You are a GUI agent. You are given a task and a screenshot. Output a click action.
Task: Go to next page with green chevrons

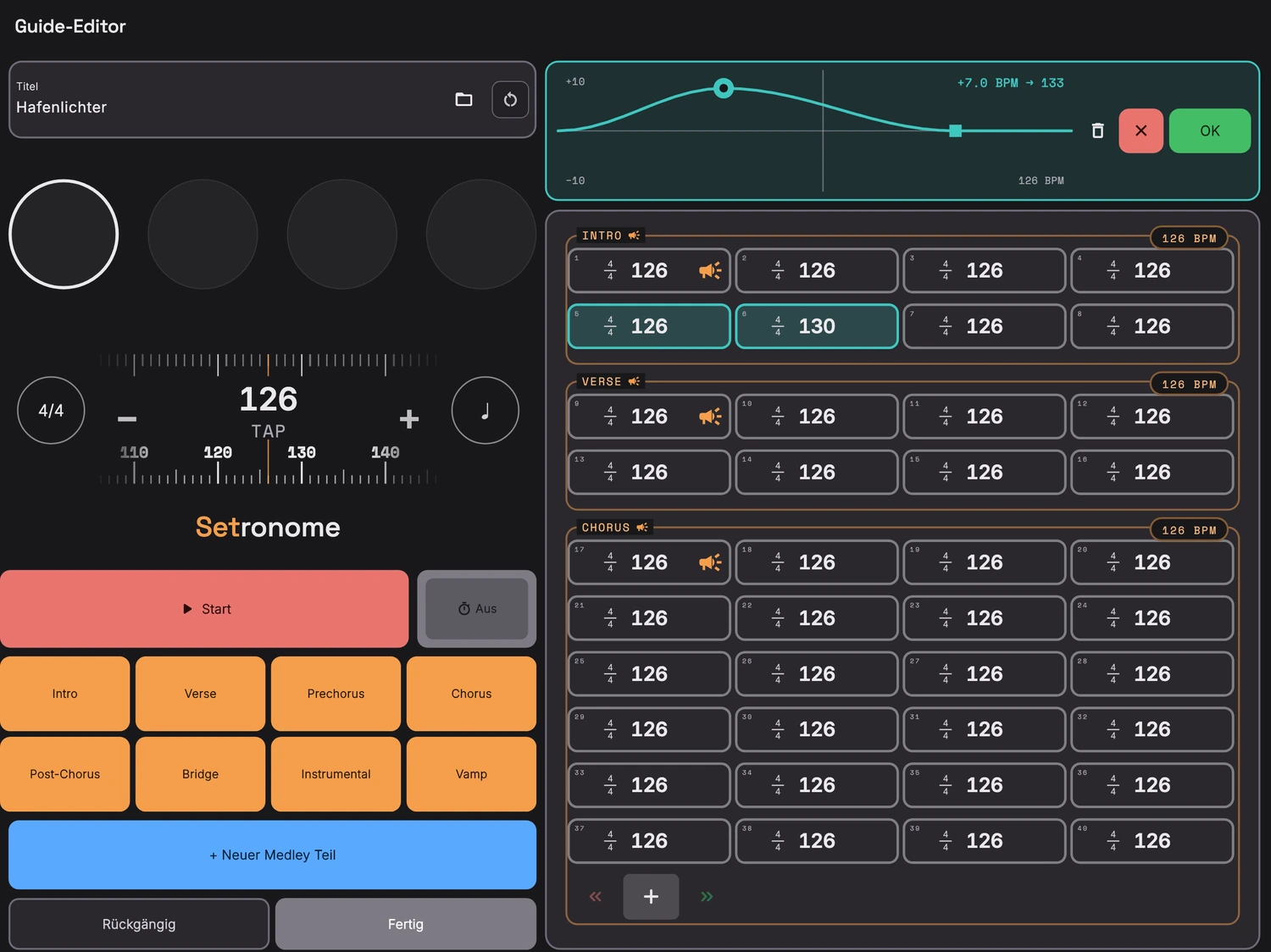[x=707, y=896]
